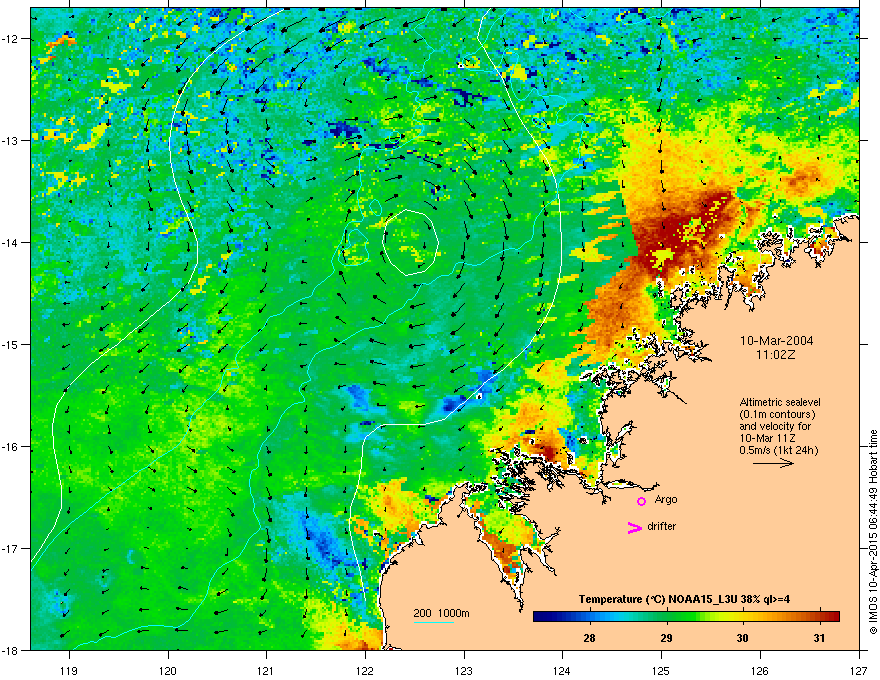
Task: Click the 'Argo' legend label
Action: click(x=666, y=499)
